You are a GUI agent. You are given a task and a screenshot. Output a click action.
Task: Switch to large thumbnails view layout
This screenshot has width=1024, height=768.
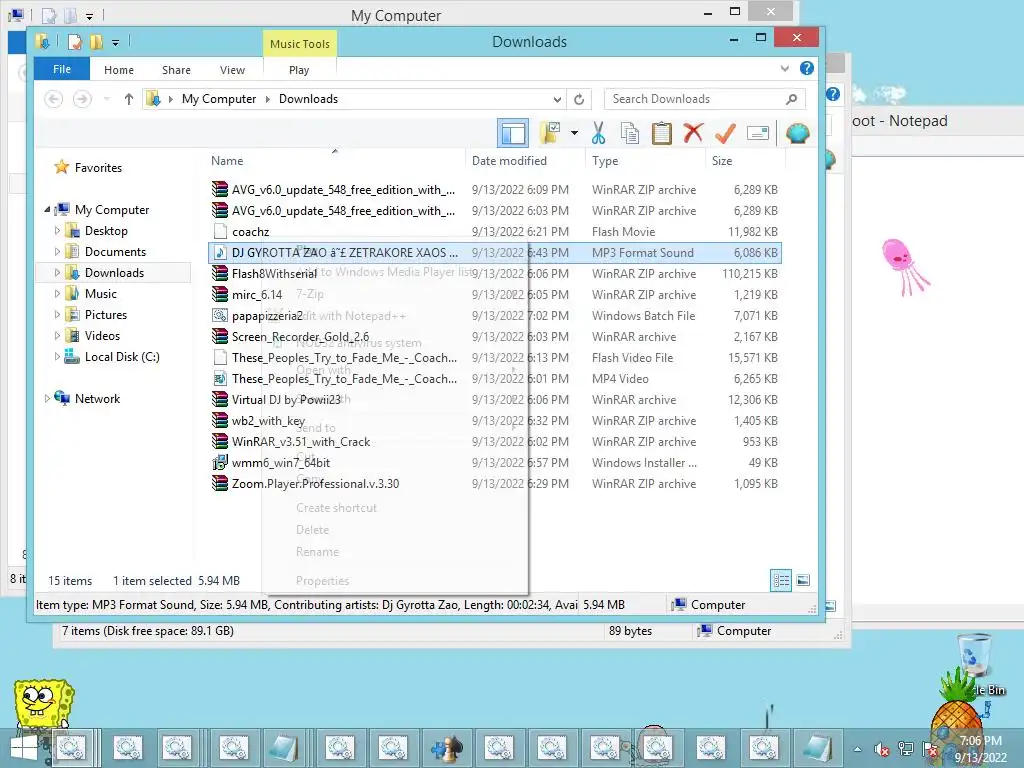803,580
